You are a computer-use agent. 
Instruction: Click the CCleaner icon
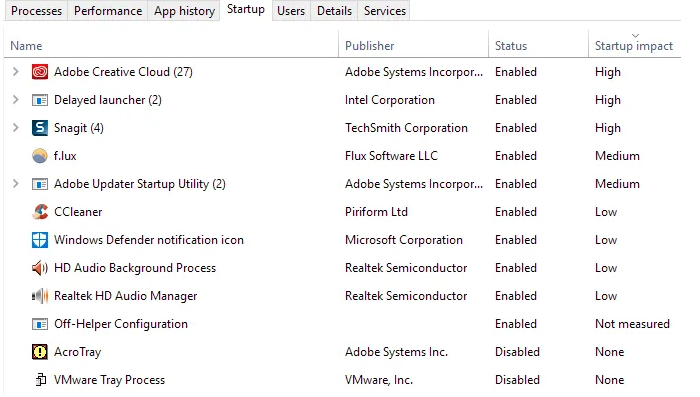coord(40,212)
